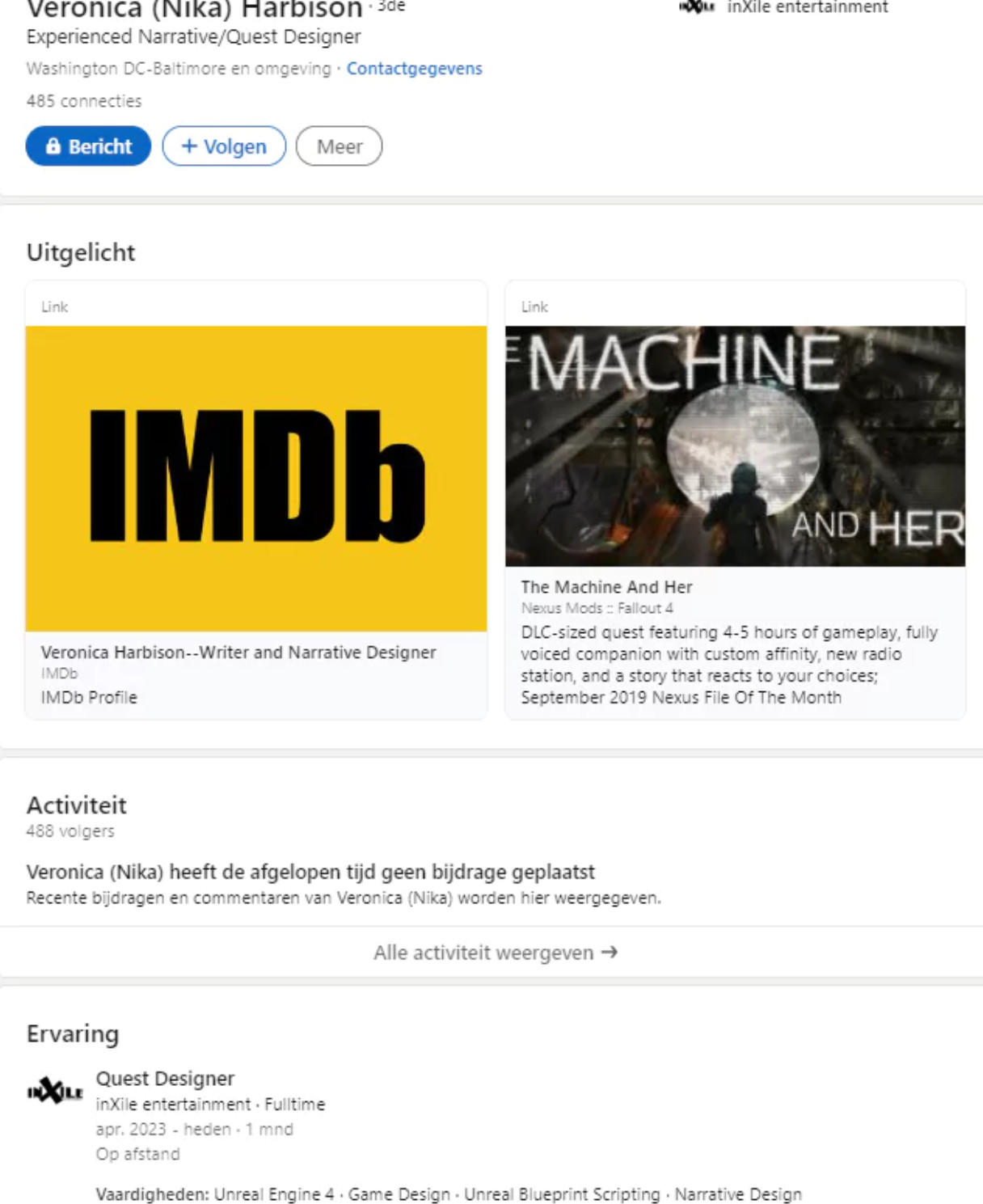This screenshot has width=983, height=1204.
Task: Follow profile with the Volgen button
Action: (x=224, y=146)
